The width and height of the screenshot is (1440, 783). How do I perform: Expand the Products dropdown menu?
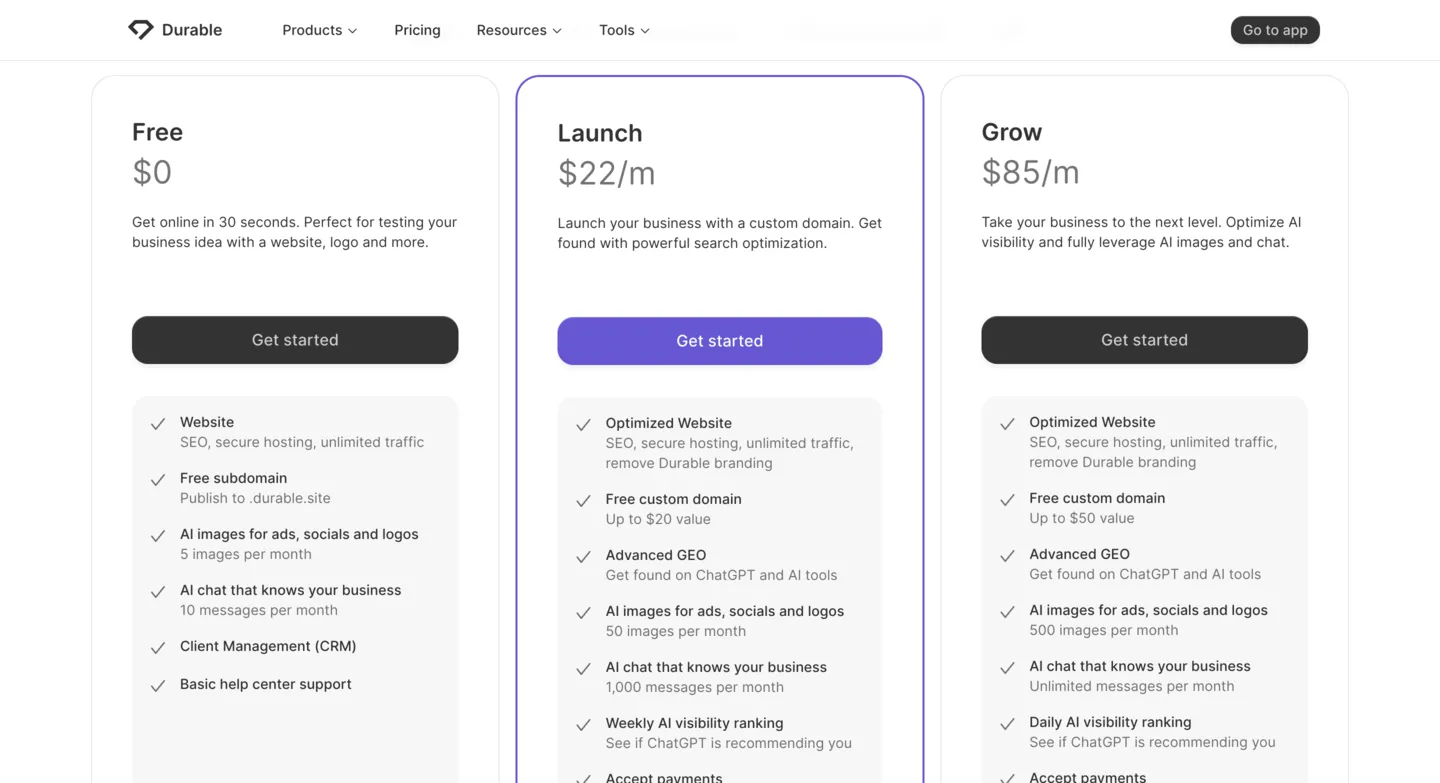[x=319, y=30]
